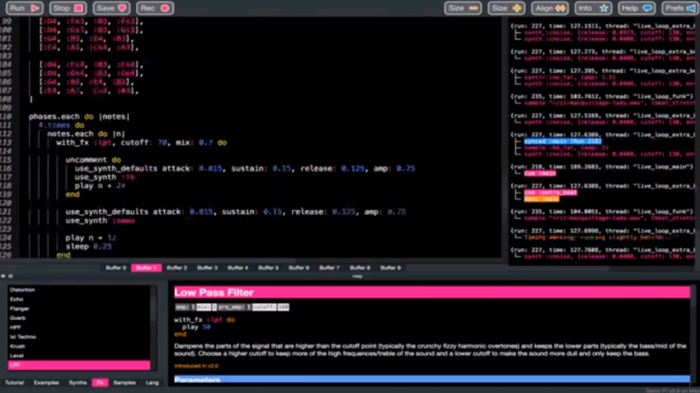The width and height of the screenshot is (700, 393).
Task: Start recording with Rec button
Action: 154,8
